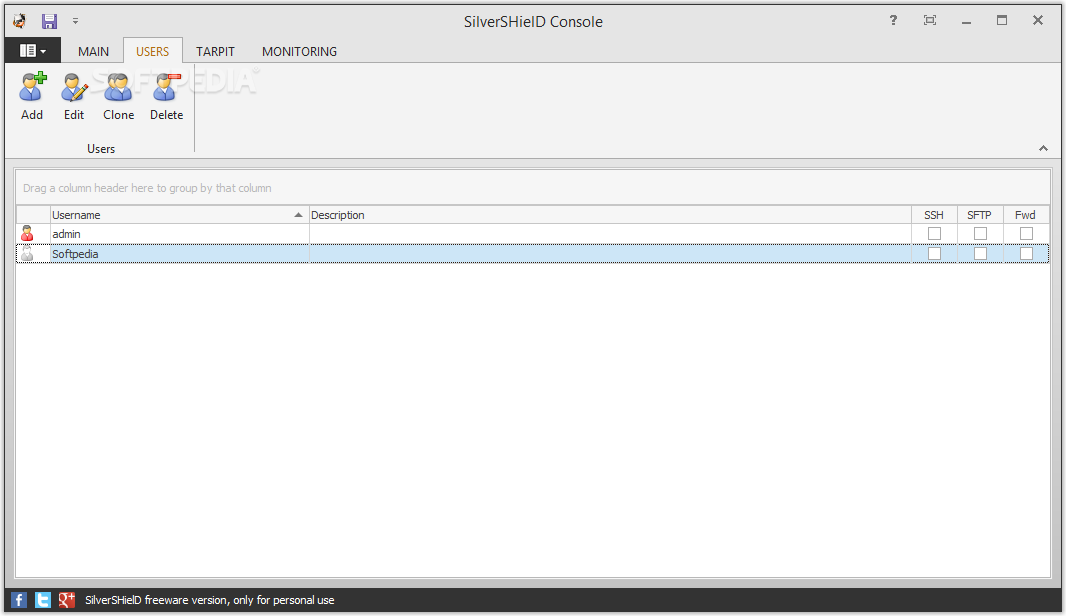Click the Description column header
This screenshot has height=616, width=1066.
[x=610, y=215]
